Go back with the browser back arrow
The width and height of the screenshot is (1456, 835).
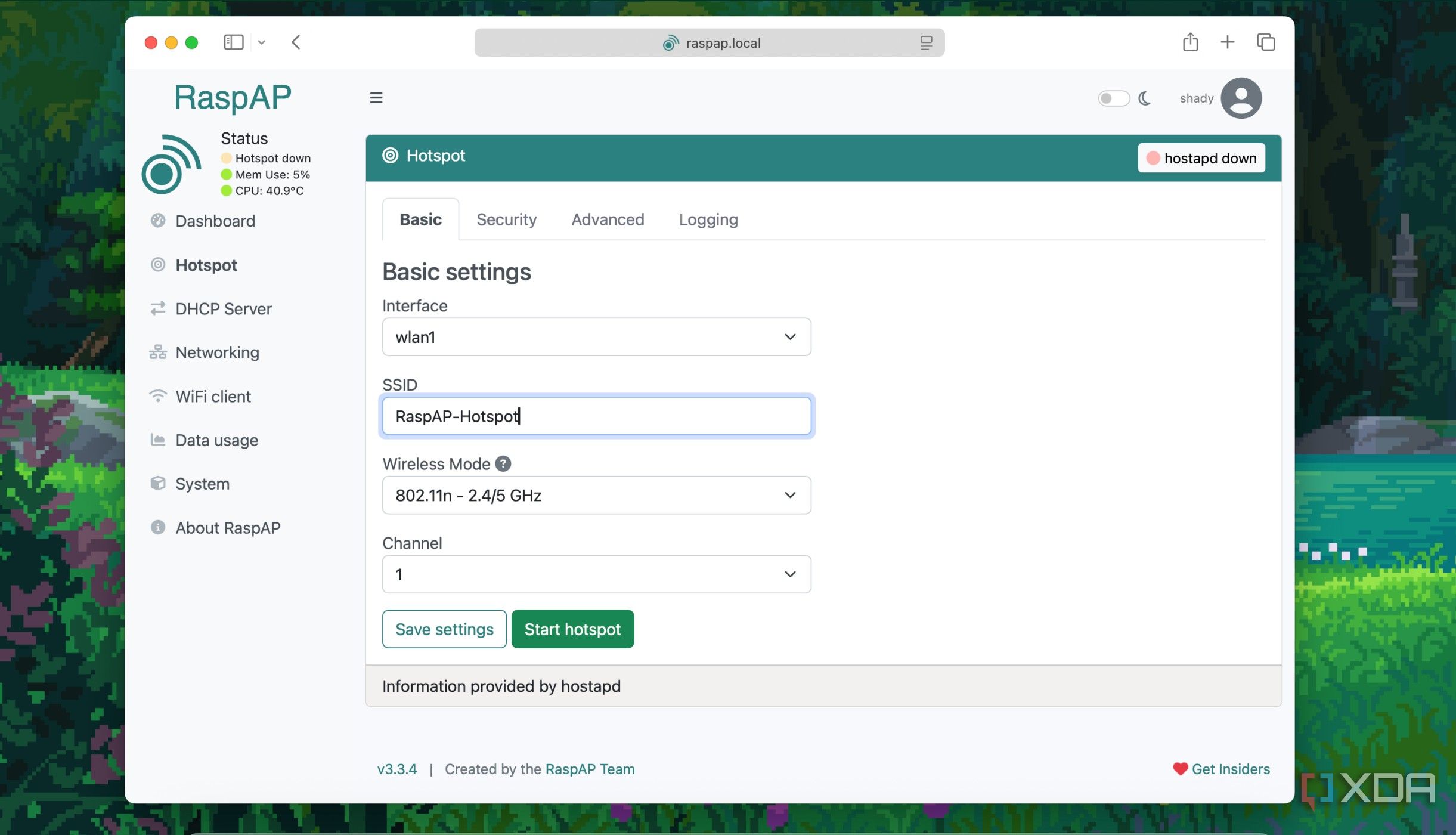[x=296, y=42]
